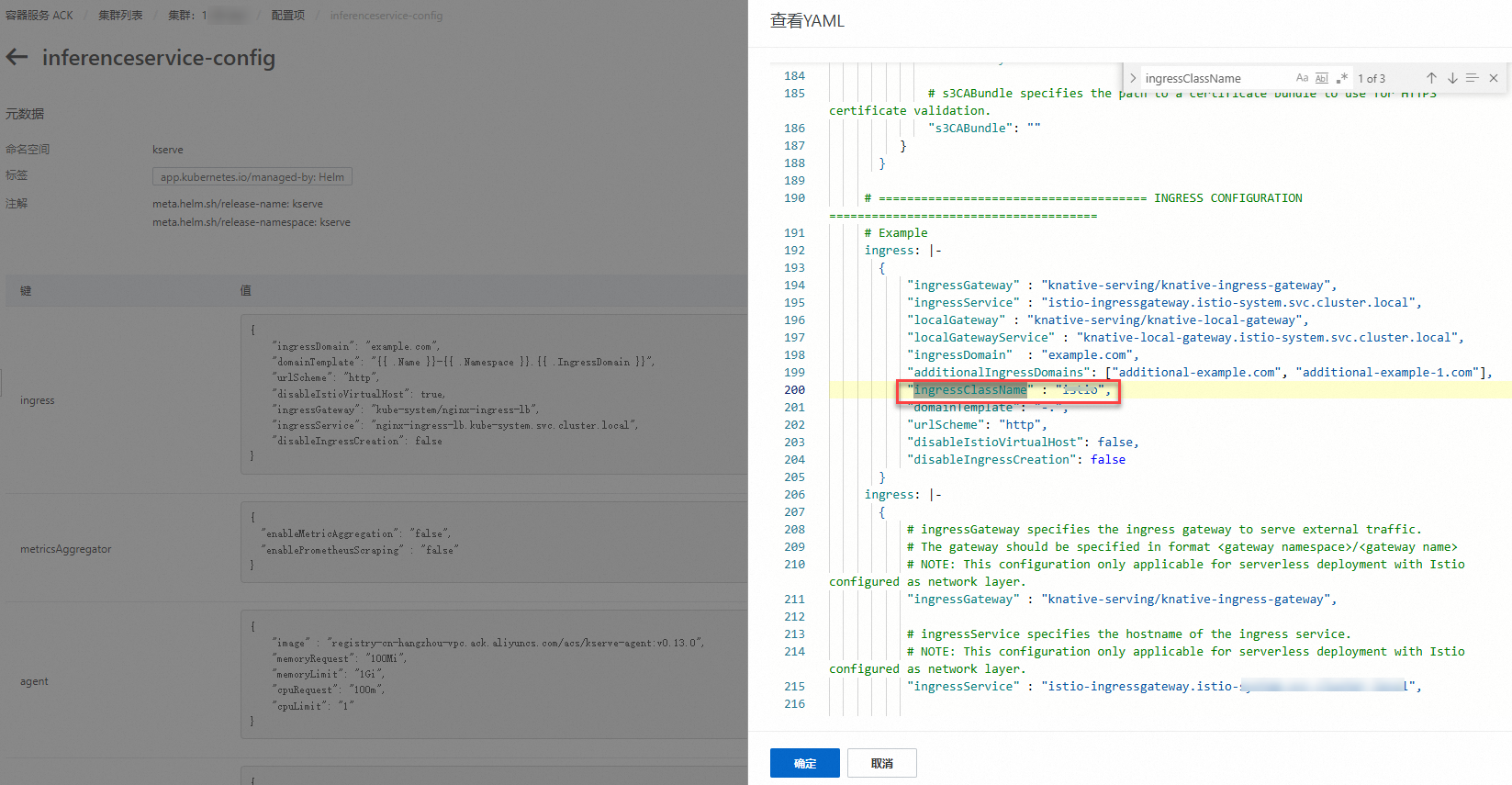The height and width of the screenshot is (785, 1512).
Task: Click in the ingressClassName search field
Action: [x=1212, y=78]
